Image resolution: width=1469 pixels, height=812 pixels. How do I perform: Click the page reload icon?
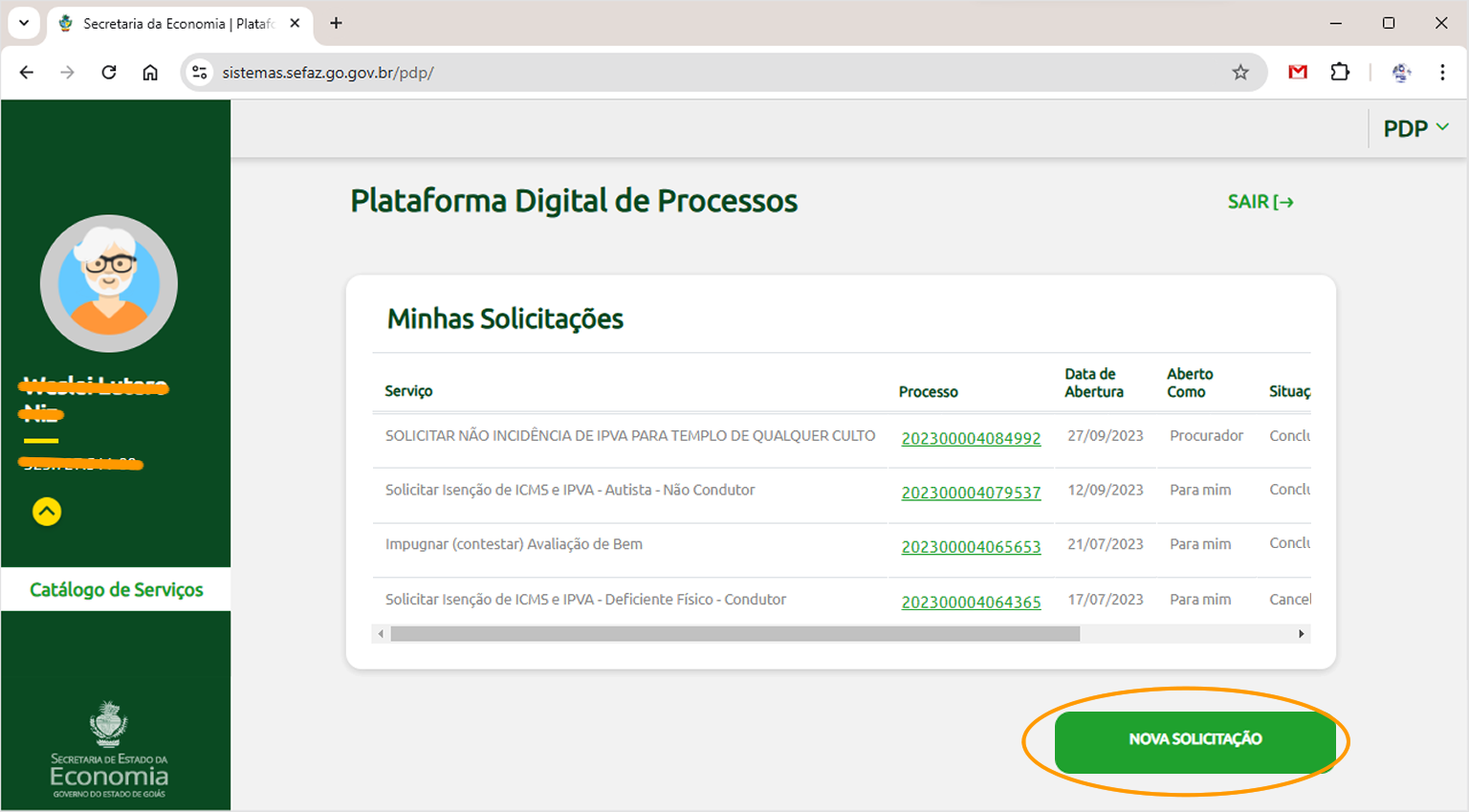pyautogui.click(x=108, y=72)
